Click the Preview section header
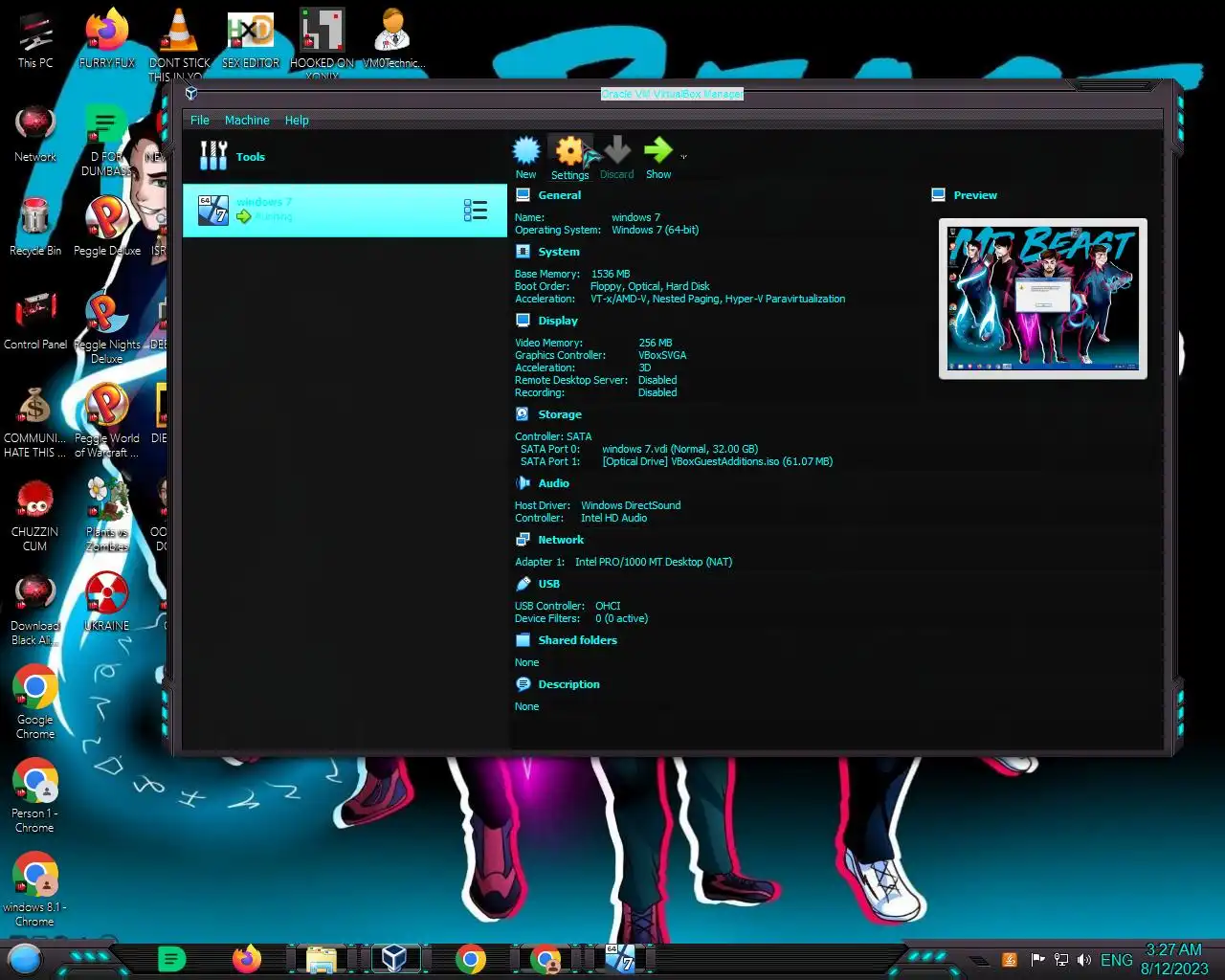This screenshot has width=1225, height=980. point(975,195)
